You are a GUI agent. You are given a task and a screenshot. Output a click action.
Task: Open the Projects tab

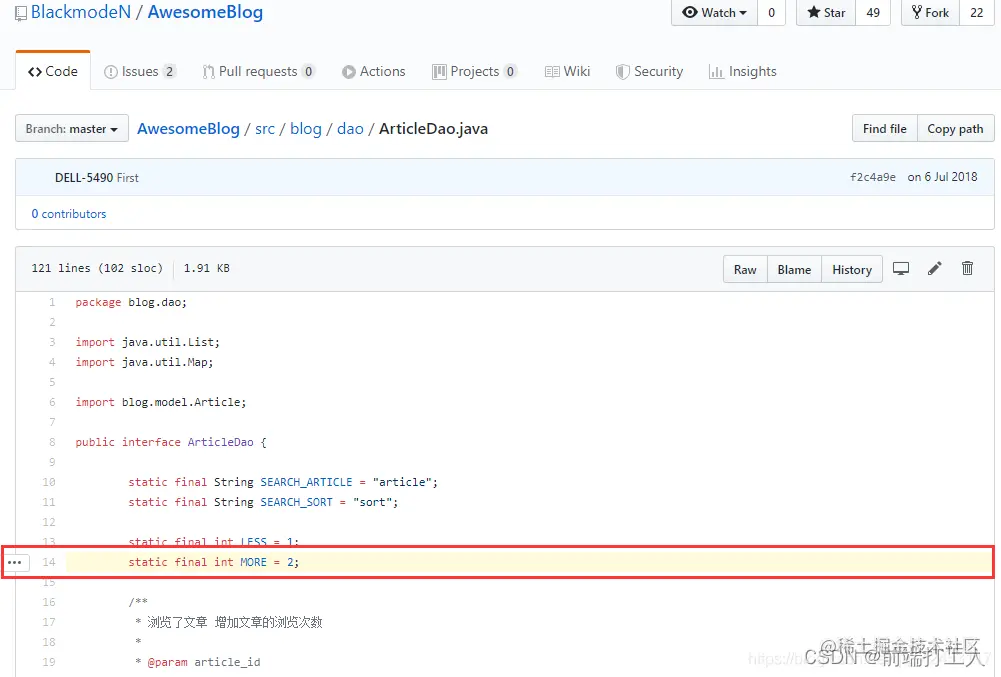click(x=474, y=72)
